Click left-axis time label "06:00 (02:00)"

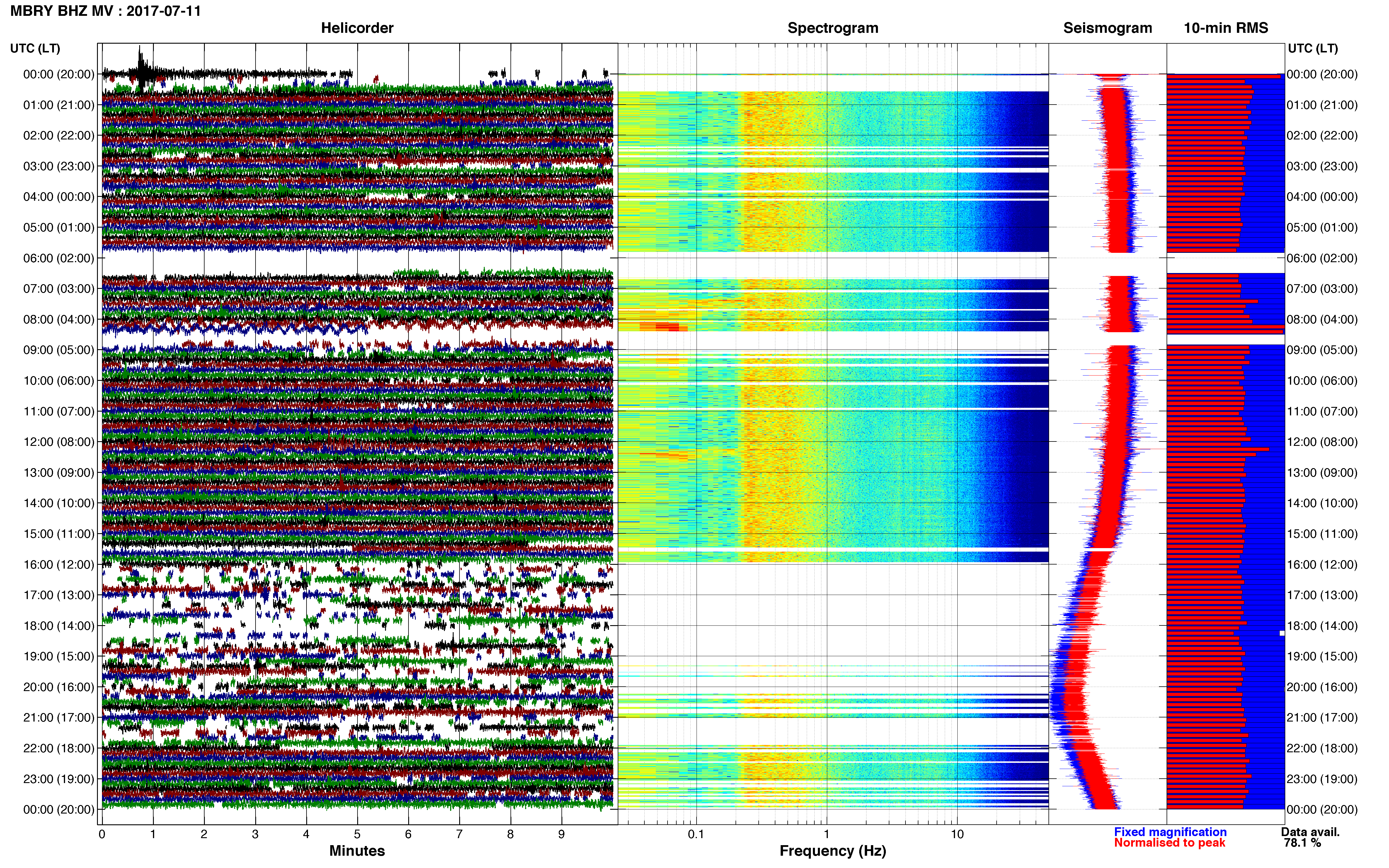click(59, 258)
